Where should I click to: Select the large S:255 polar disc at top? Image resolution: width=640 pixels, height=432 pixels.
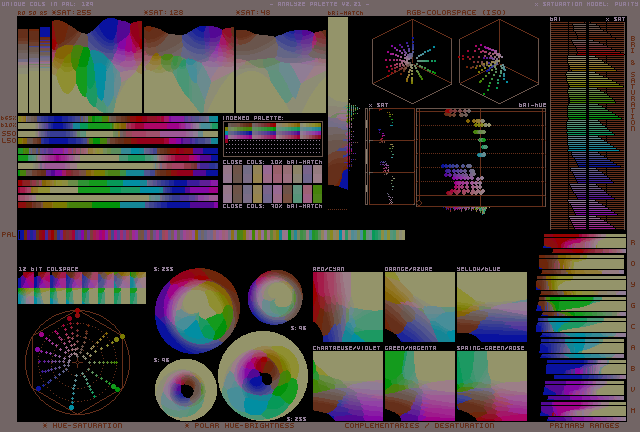point(197,311)
